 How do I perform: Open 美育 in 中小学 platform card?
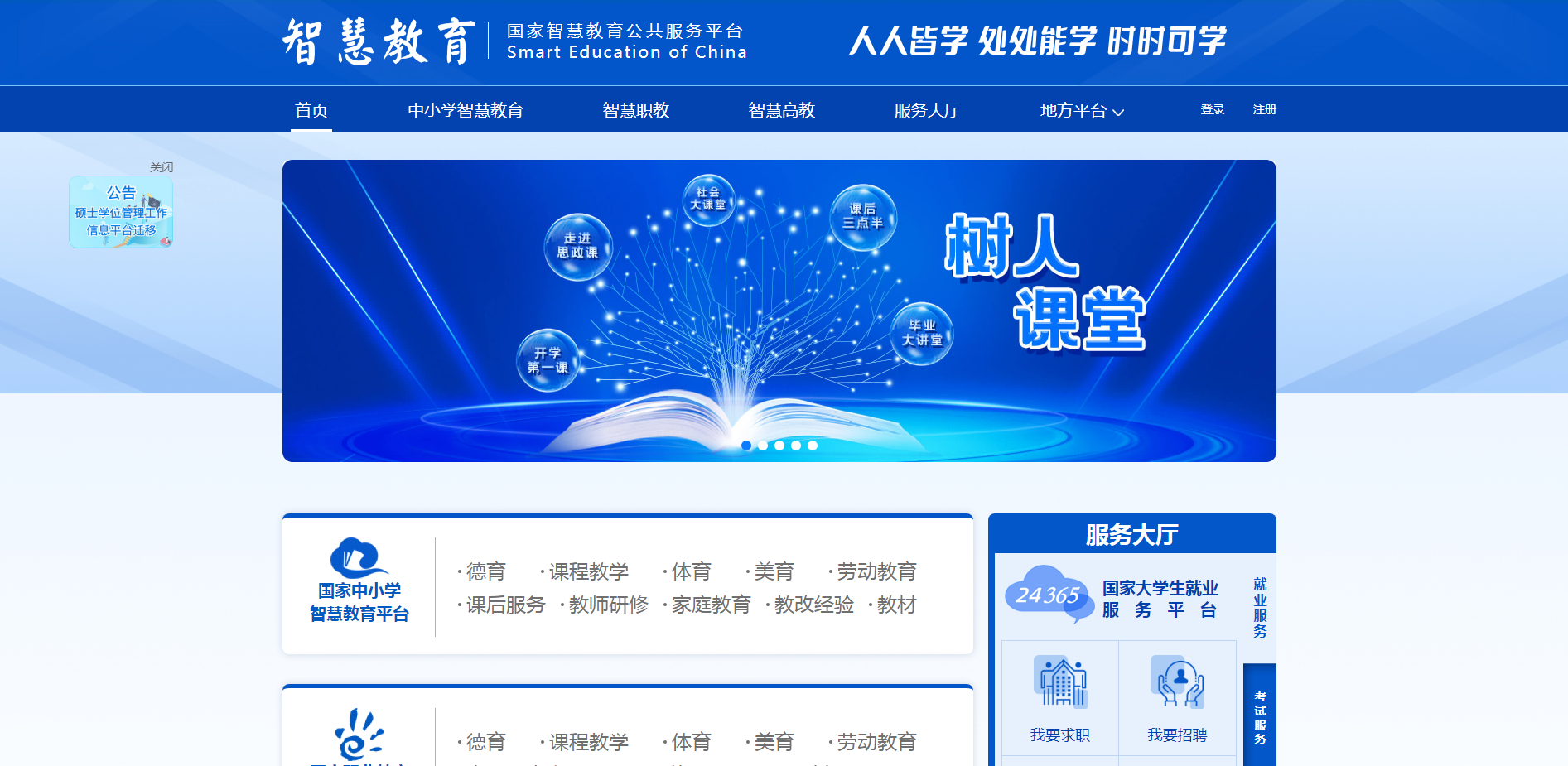pyautogui.click(x=774, y=571)
